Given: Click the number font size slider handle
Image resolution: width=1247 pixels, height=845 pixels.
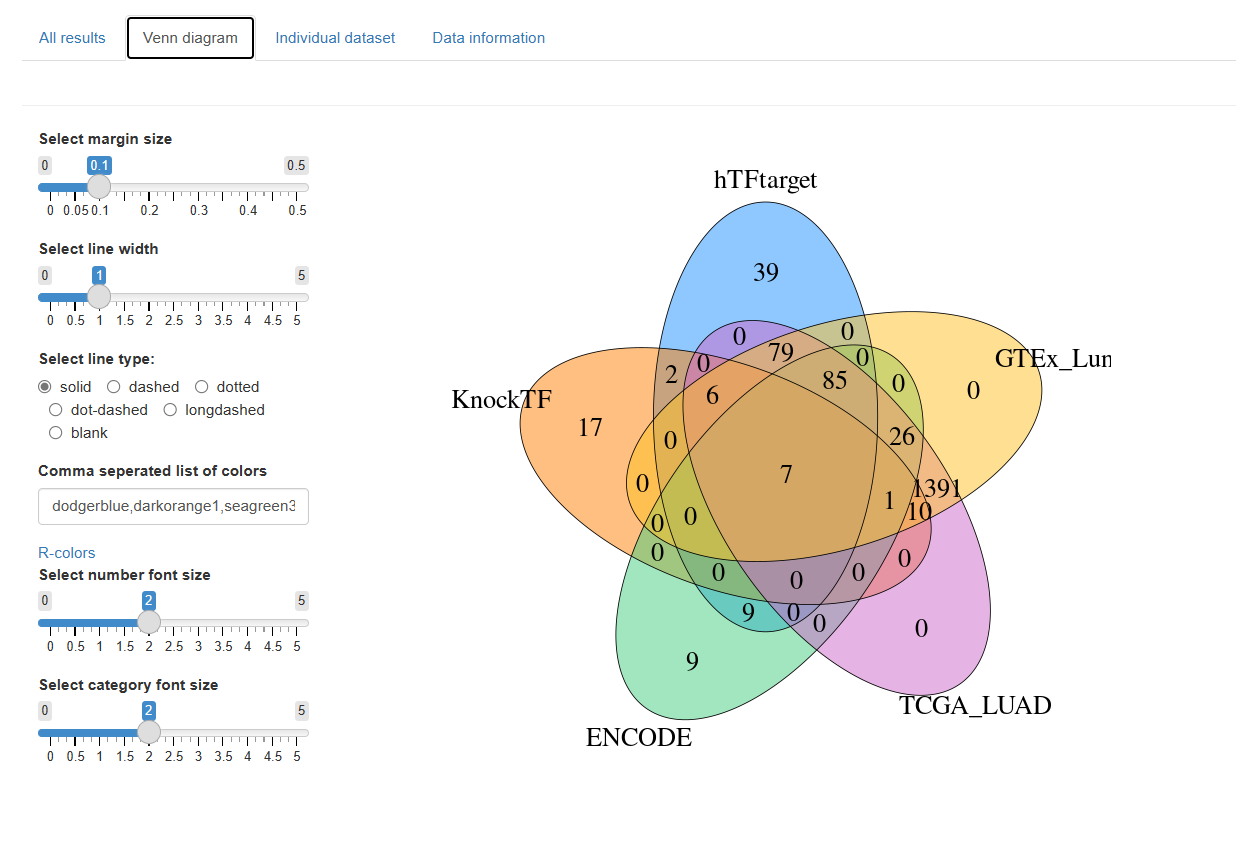Looking at the screenshot, I should click(148, 623).
